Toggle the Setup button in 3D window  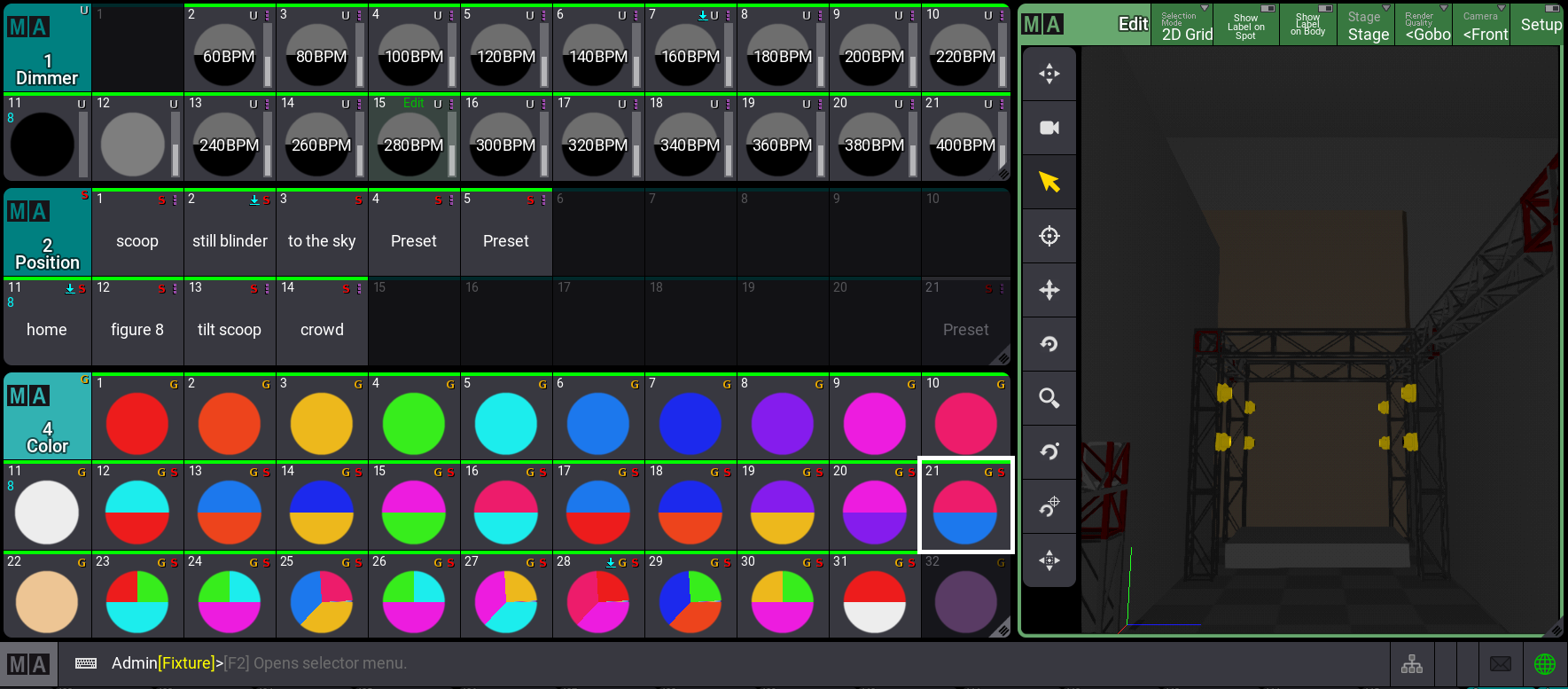click(x=1540, y=25)
